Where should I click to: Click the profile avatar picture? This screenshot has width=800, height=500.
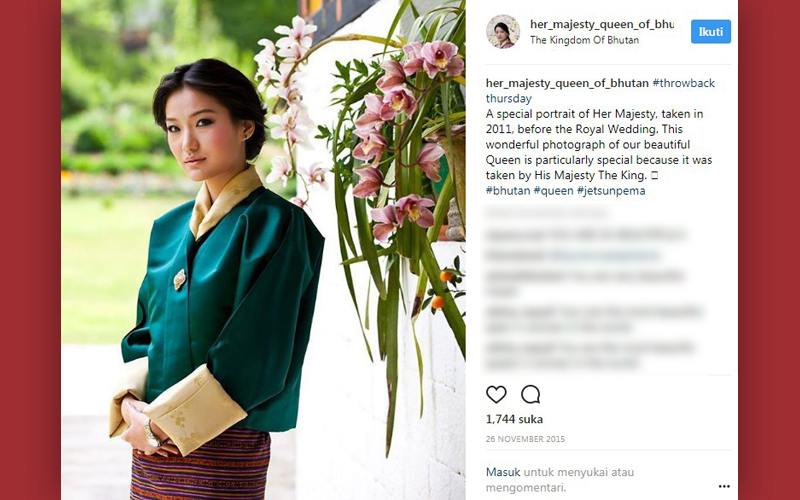click(503, 32)
